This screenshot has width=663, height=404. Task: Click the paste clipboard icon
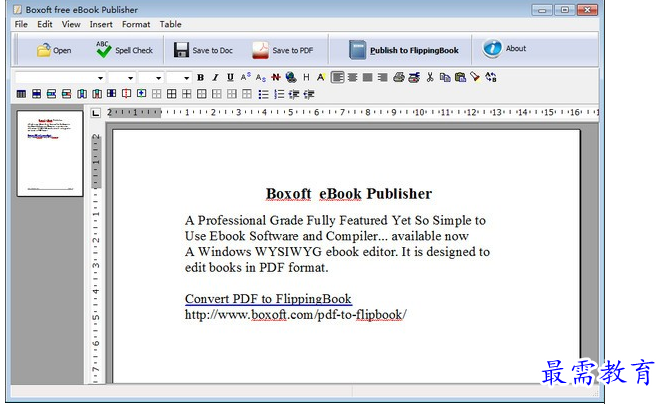tap(460, 77)
